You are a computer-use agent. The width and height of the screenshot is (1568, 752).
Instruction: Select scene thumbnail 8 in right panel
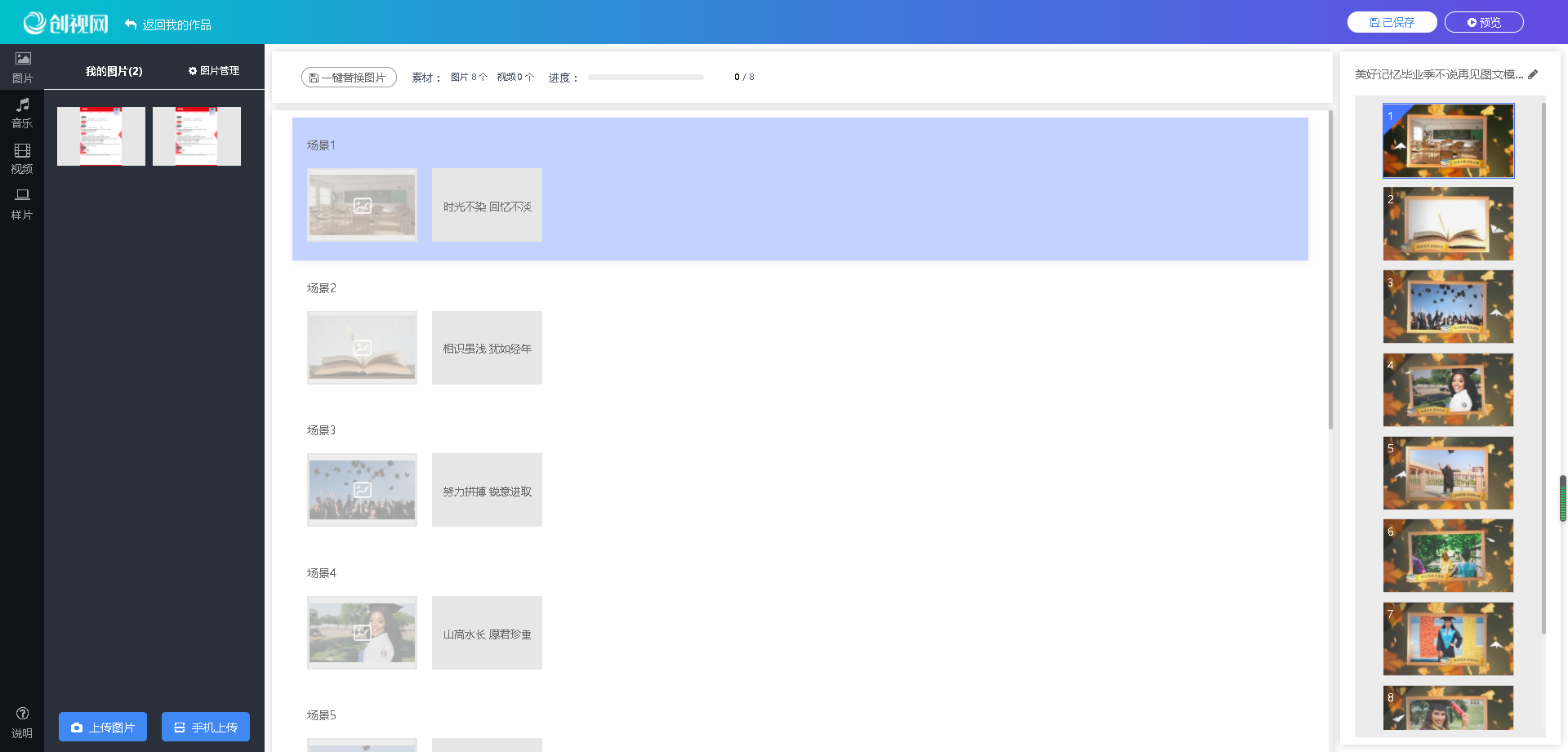[1448, 708]
